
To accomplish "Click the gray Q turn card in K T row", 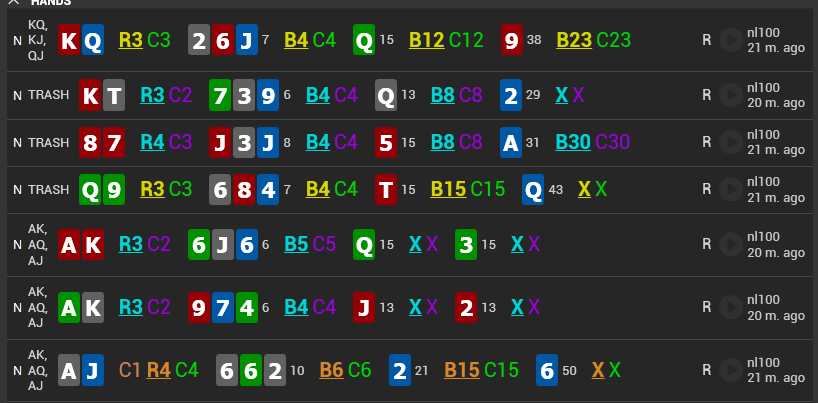I will (386, 94).
